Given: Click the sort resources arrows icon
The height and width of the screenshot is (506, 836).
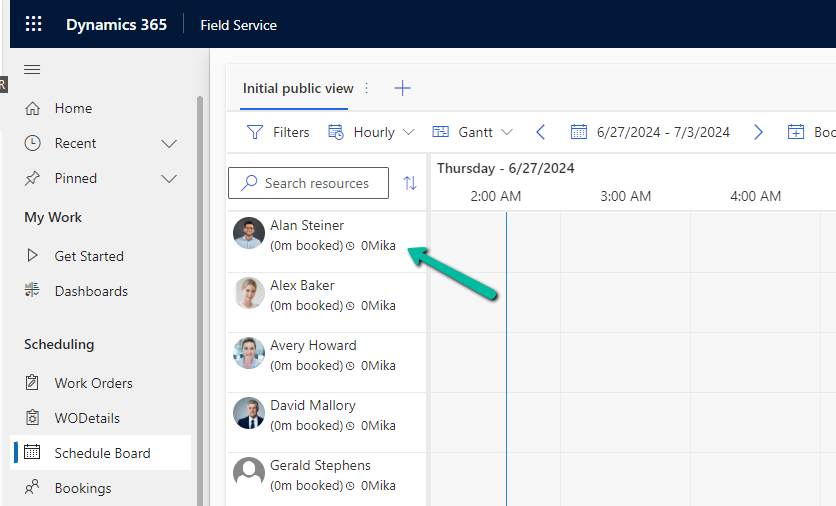Looking at the screenshot, I should (410, 183).
